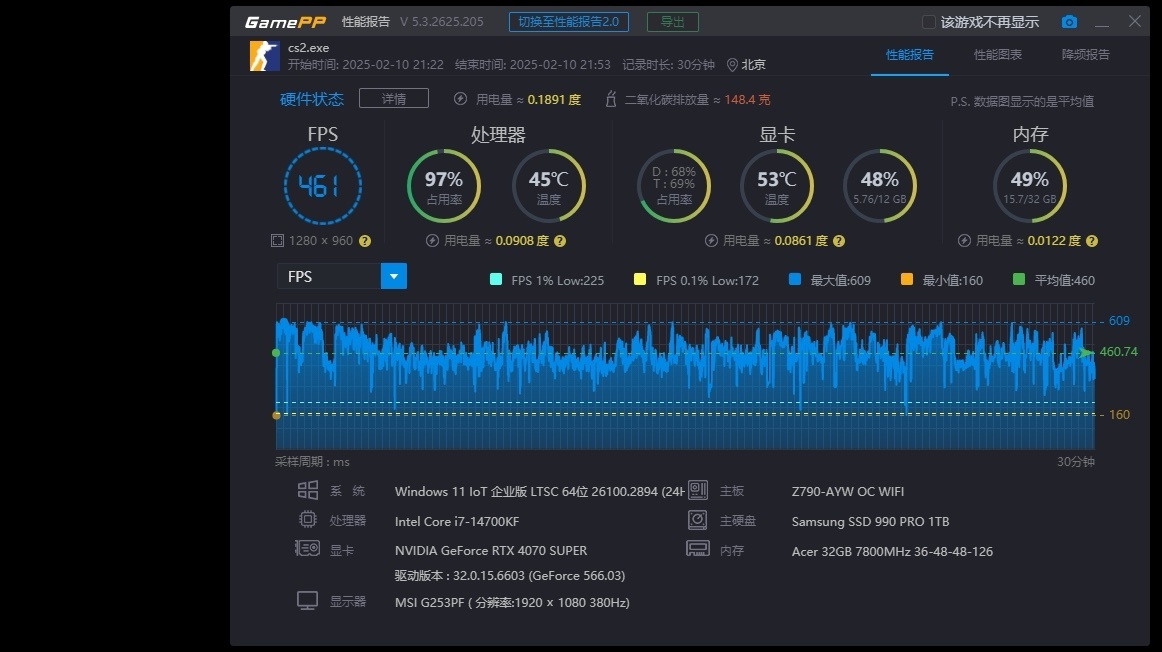1162x652 pixels.
Task: Enable the 该游戏不再显示 checkbox
Action: click(x=928, y=22)
